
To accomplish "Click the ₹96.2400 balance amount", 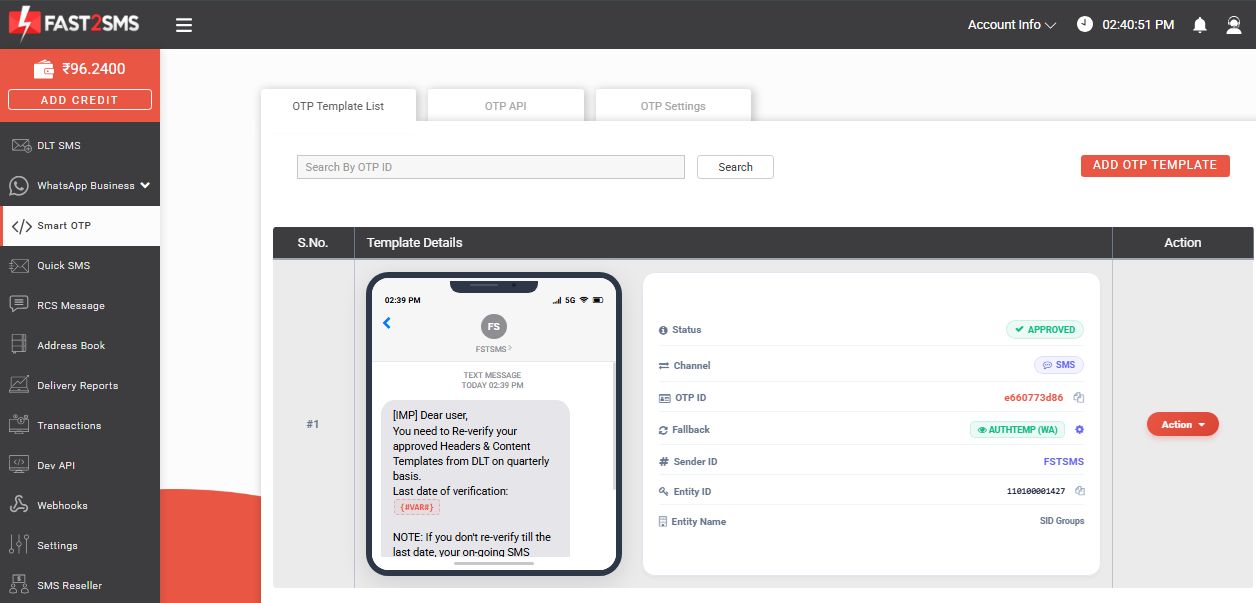I will click(x=94, y=70).
